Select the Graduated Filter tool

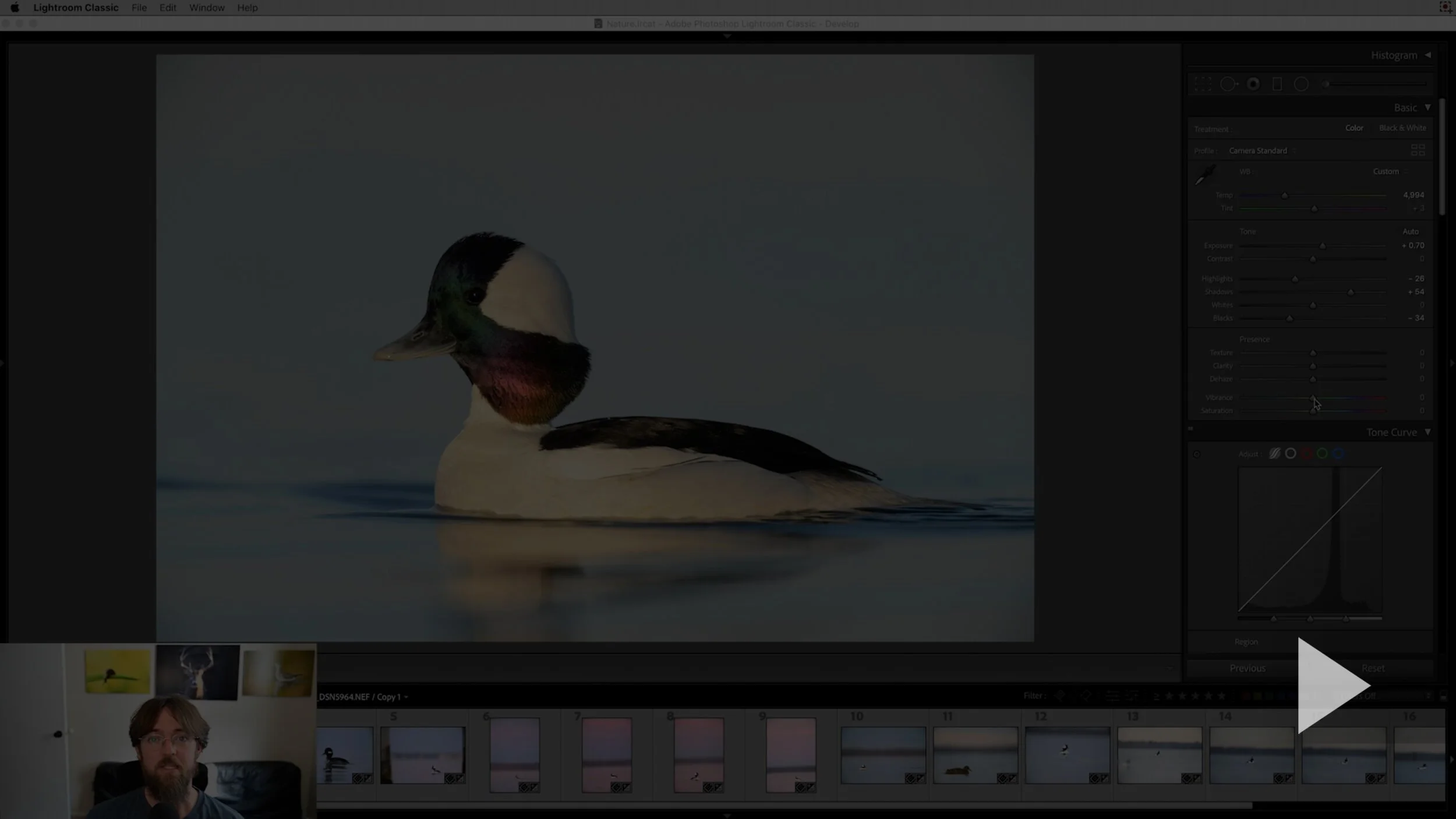point(1277,84)
